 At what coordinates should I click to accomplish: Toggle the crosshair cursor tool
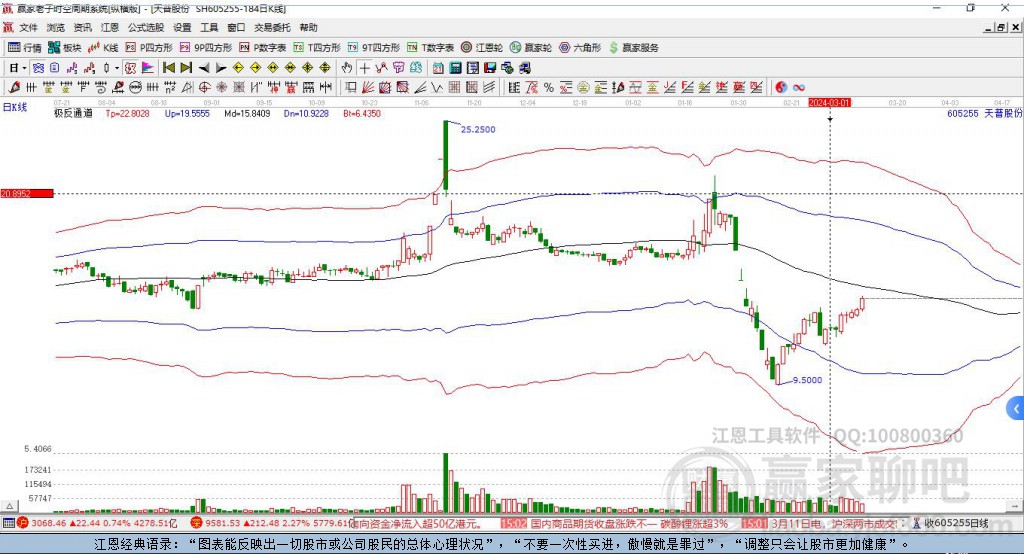(x=364, y=68)
